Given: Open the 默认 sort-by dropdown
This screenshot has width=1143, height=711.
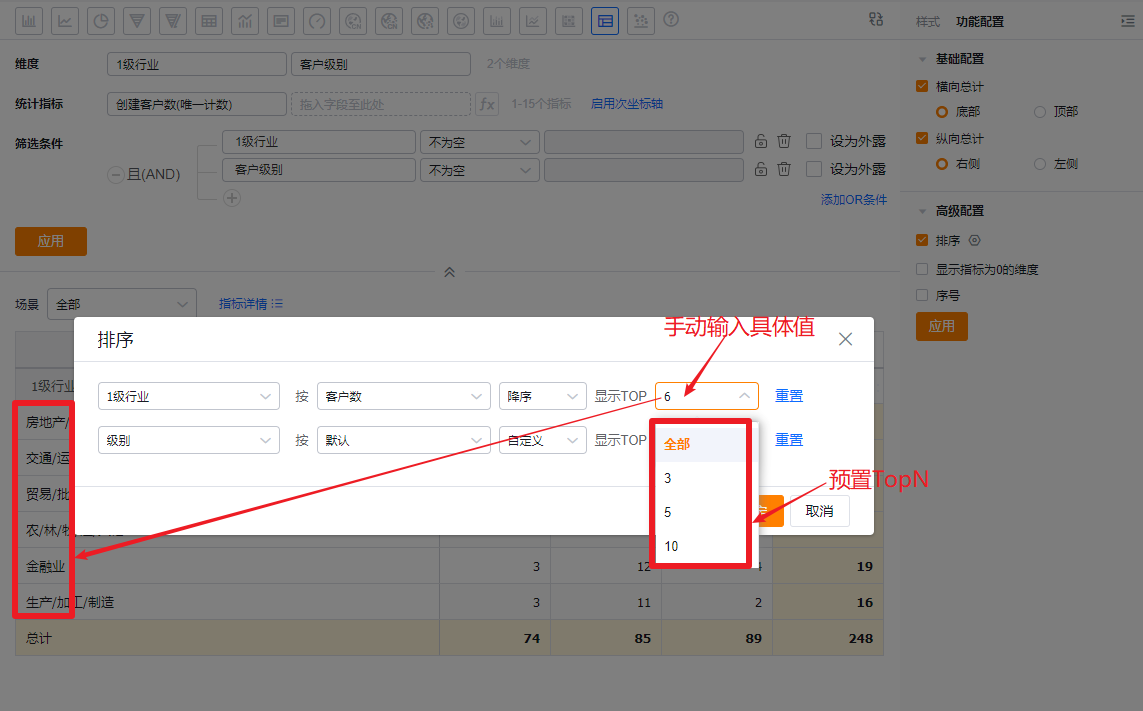Looking at the screenshot, I should pos(404,440).
